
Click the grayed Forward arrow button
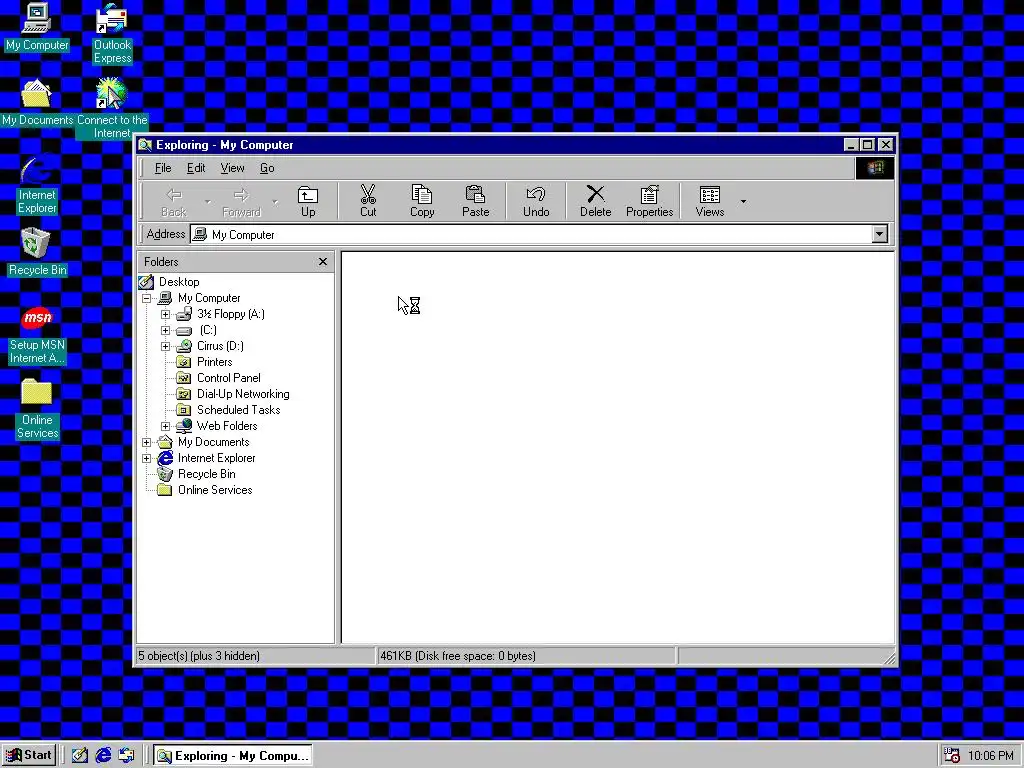[x=241, y=201]
